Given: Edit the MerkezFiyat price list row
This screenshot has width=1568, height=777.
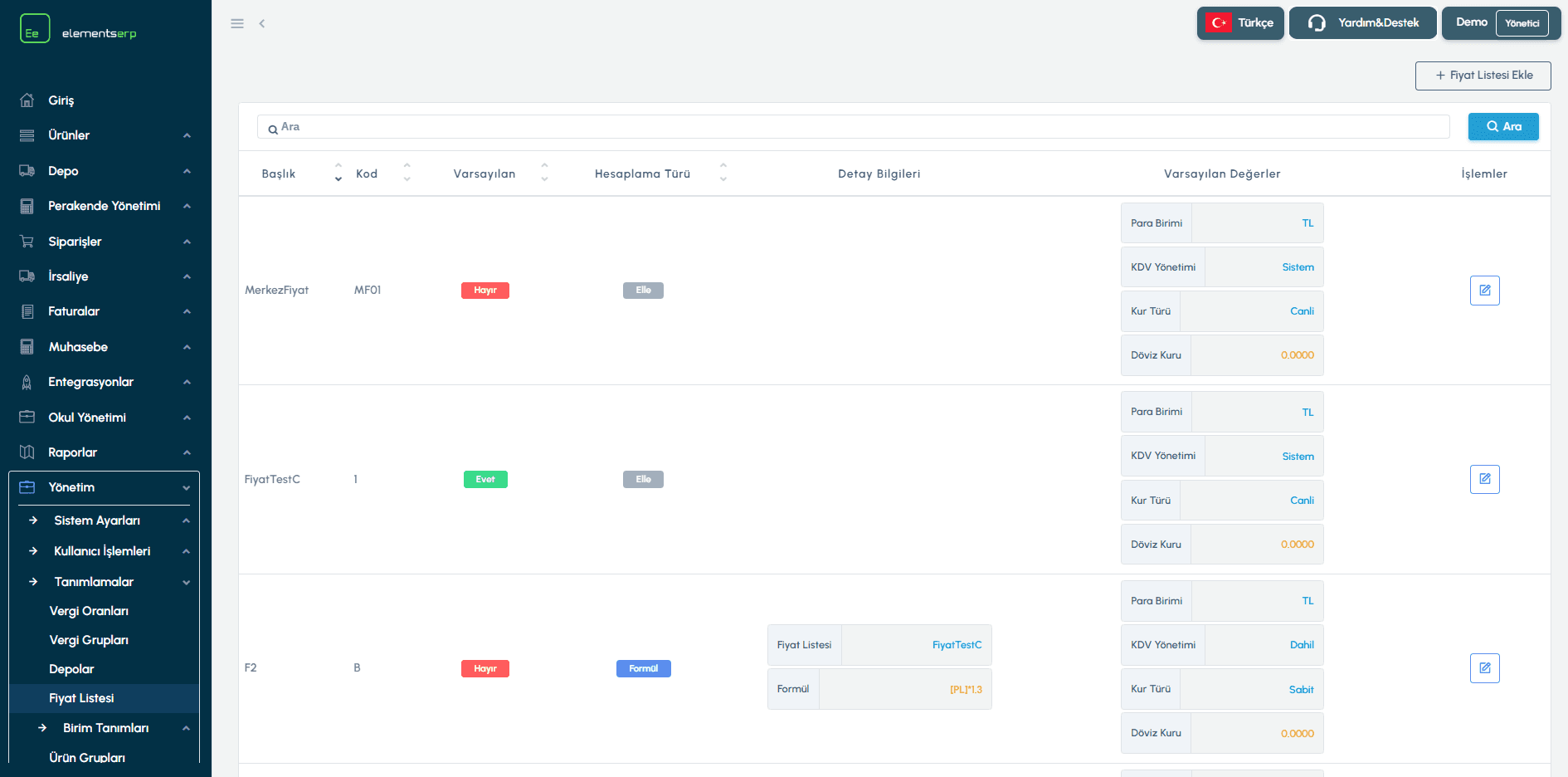Looking at the screenshot, I should coord(1484,291).
